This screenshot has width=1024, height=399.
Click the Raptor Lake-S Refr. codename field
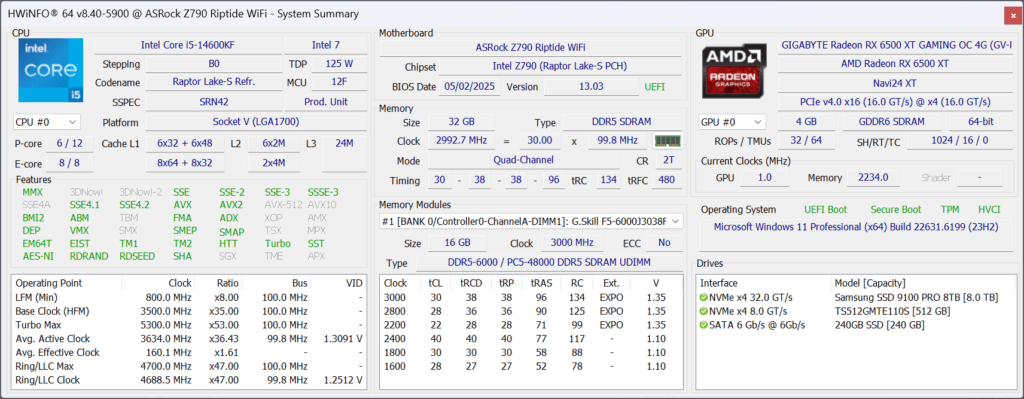[x=214, y=82]
